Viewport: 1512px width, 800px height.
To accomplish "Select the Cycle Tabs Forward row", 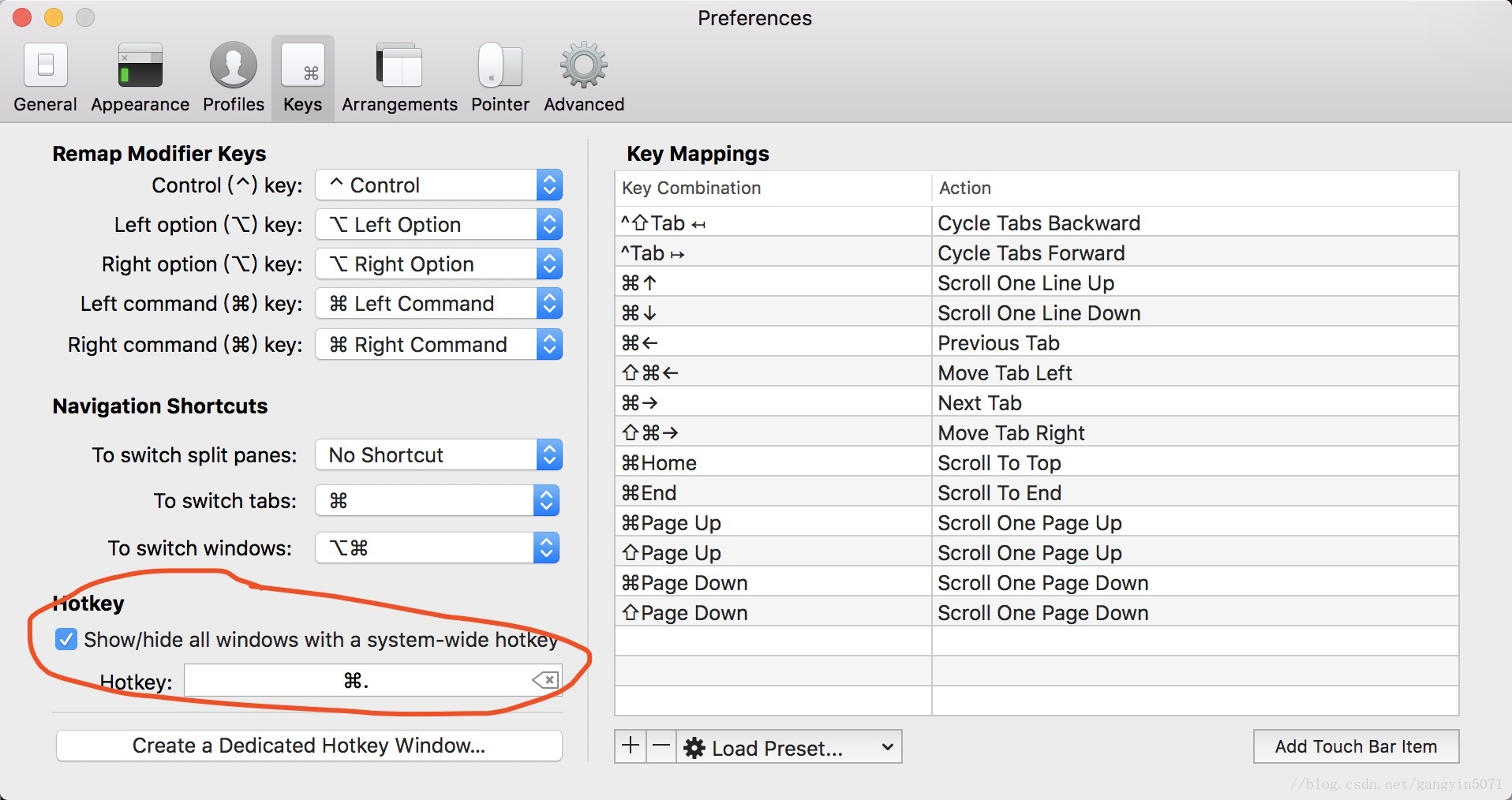I will 1037,253.
